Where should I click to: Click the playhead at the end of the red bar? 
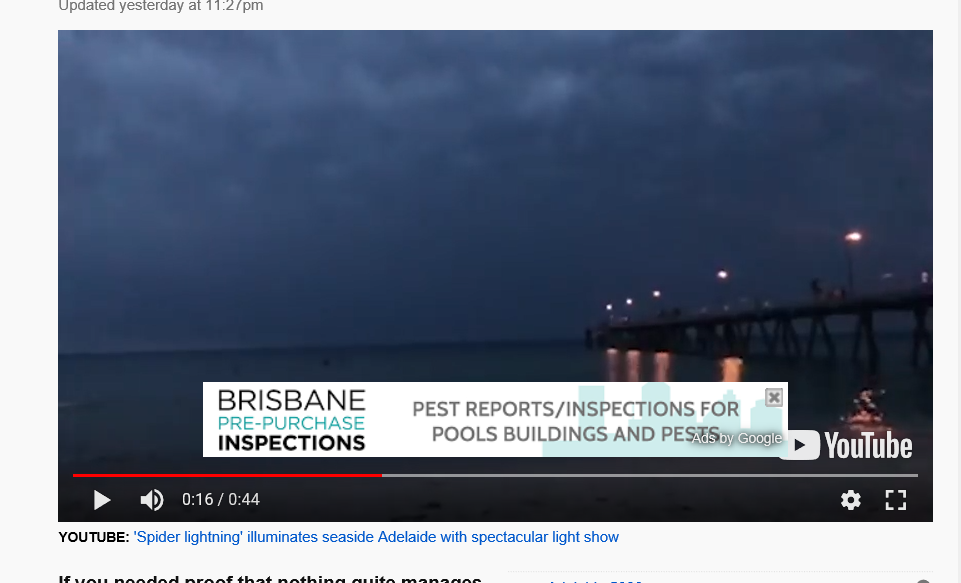382,475
